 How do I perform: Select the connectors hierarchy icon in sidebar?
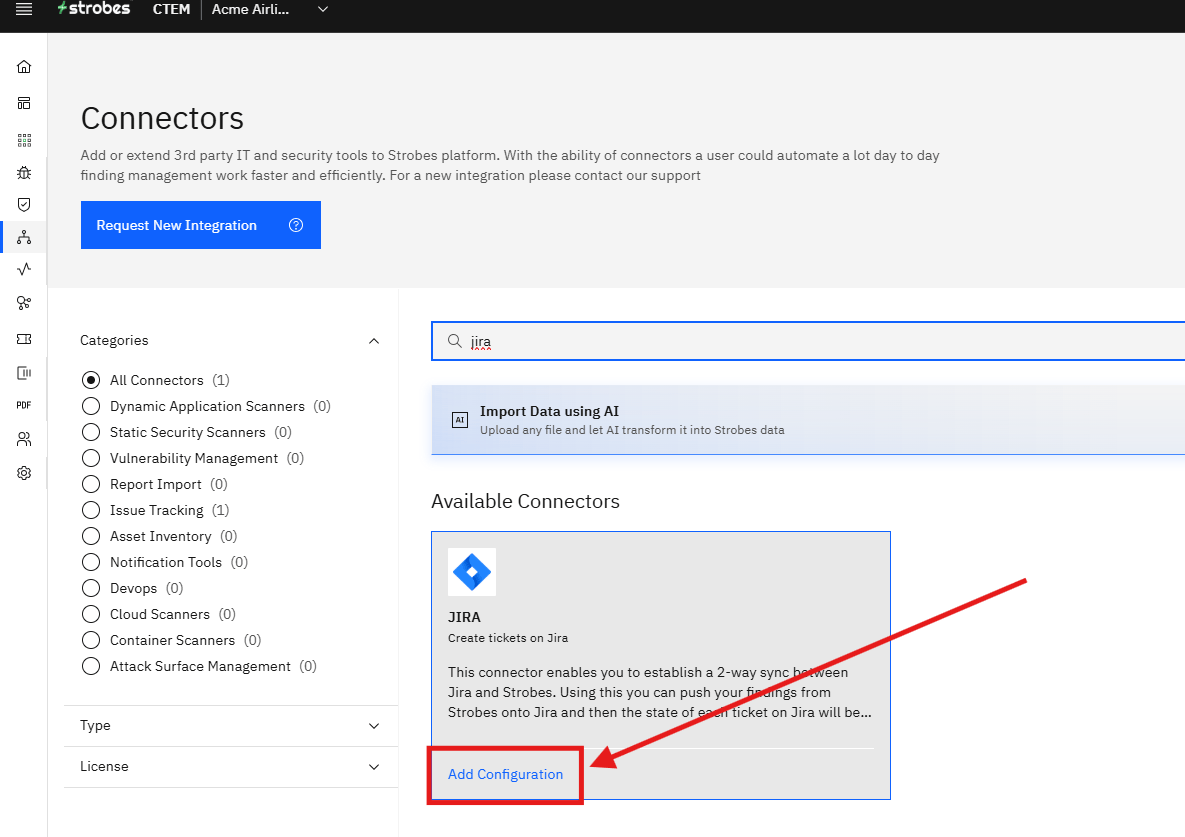click(x=24, y=237)
